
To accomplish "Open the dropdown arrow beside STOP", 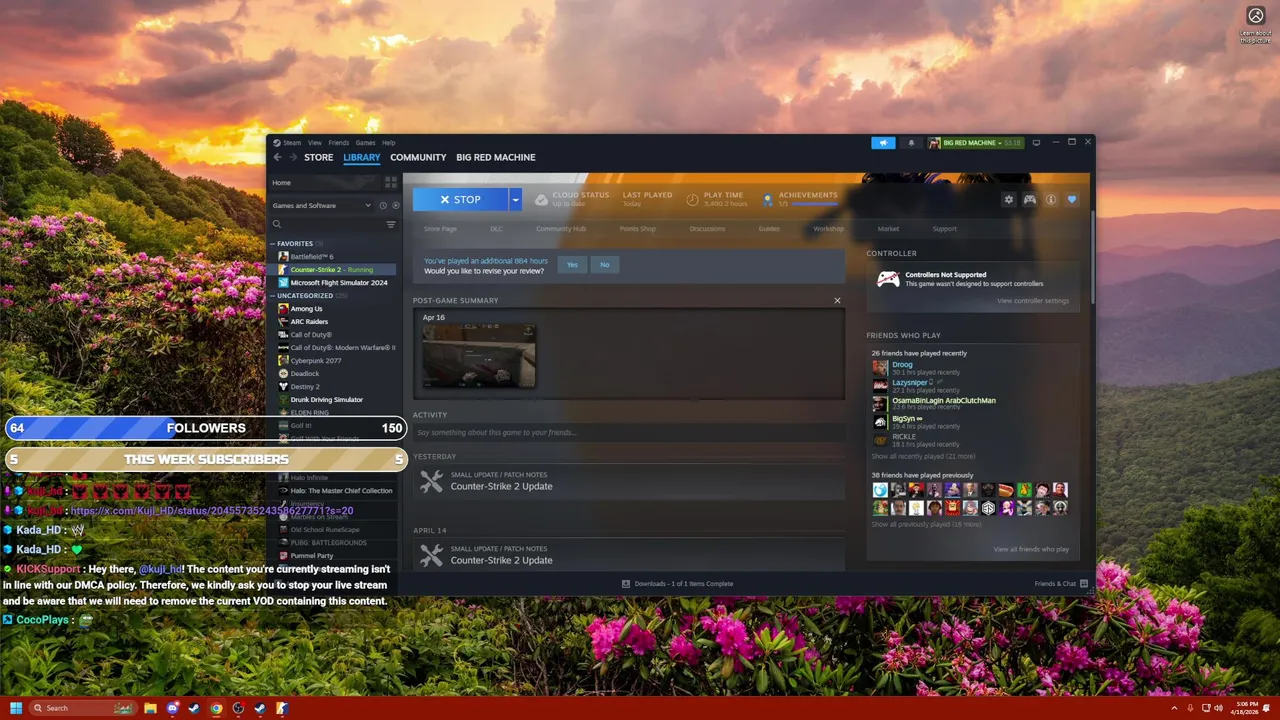I will point(515,200).
